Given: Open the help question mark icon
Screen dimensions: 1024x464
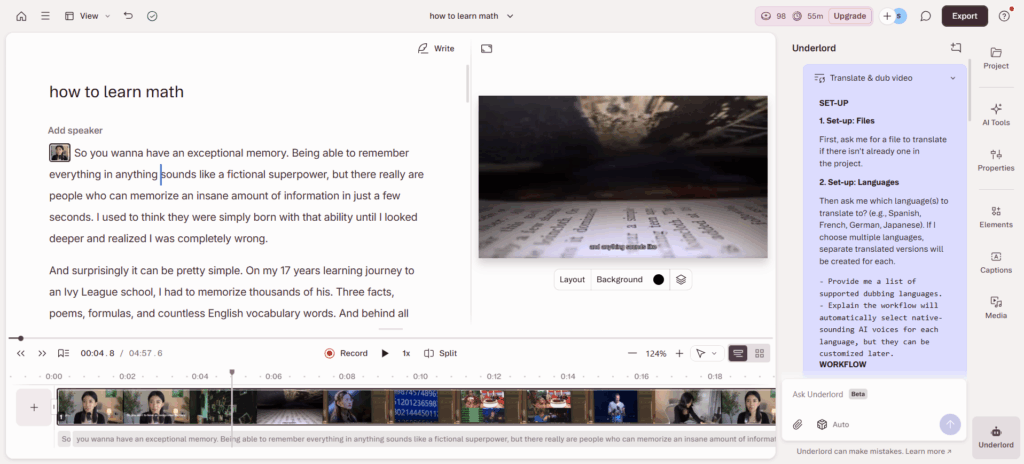Looking at the screenshot, I should click(x=1004, y=16).
